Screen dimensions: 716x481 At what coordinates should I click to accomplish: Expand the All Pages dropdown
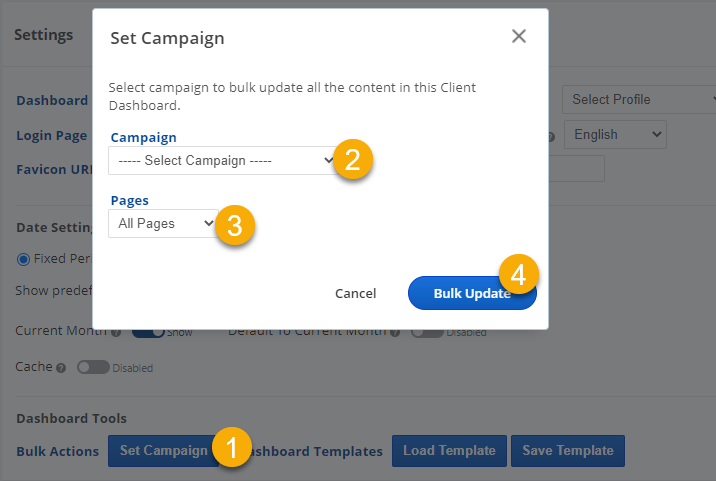162,224
